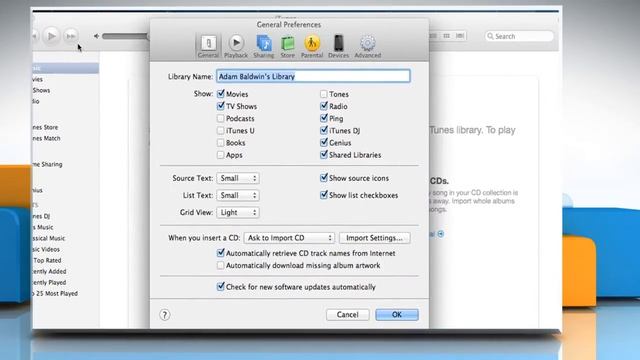Uncheck the Genius checkbox
640x360 pixels.
pyautogui.click(x=324, y=142)
